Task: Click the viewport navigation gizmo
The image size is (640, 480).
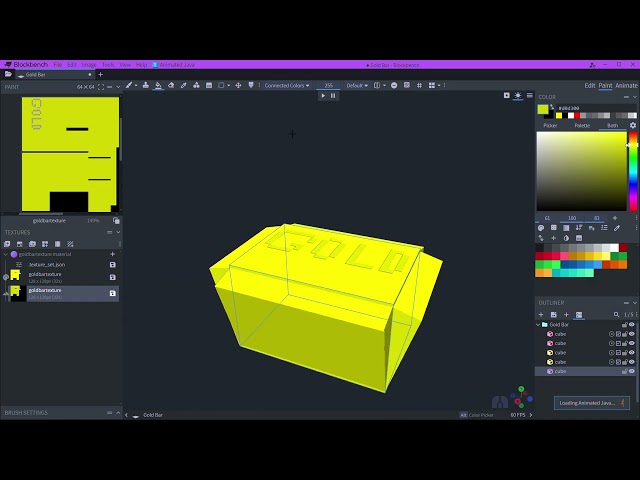Action: (x=521, y=397)
